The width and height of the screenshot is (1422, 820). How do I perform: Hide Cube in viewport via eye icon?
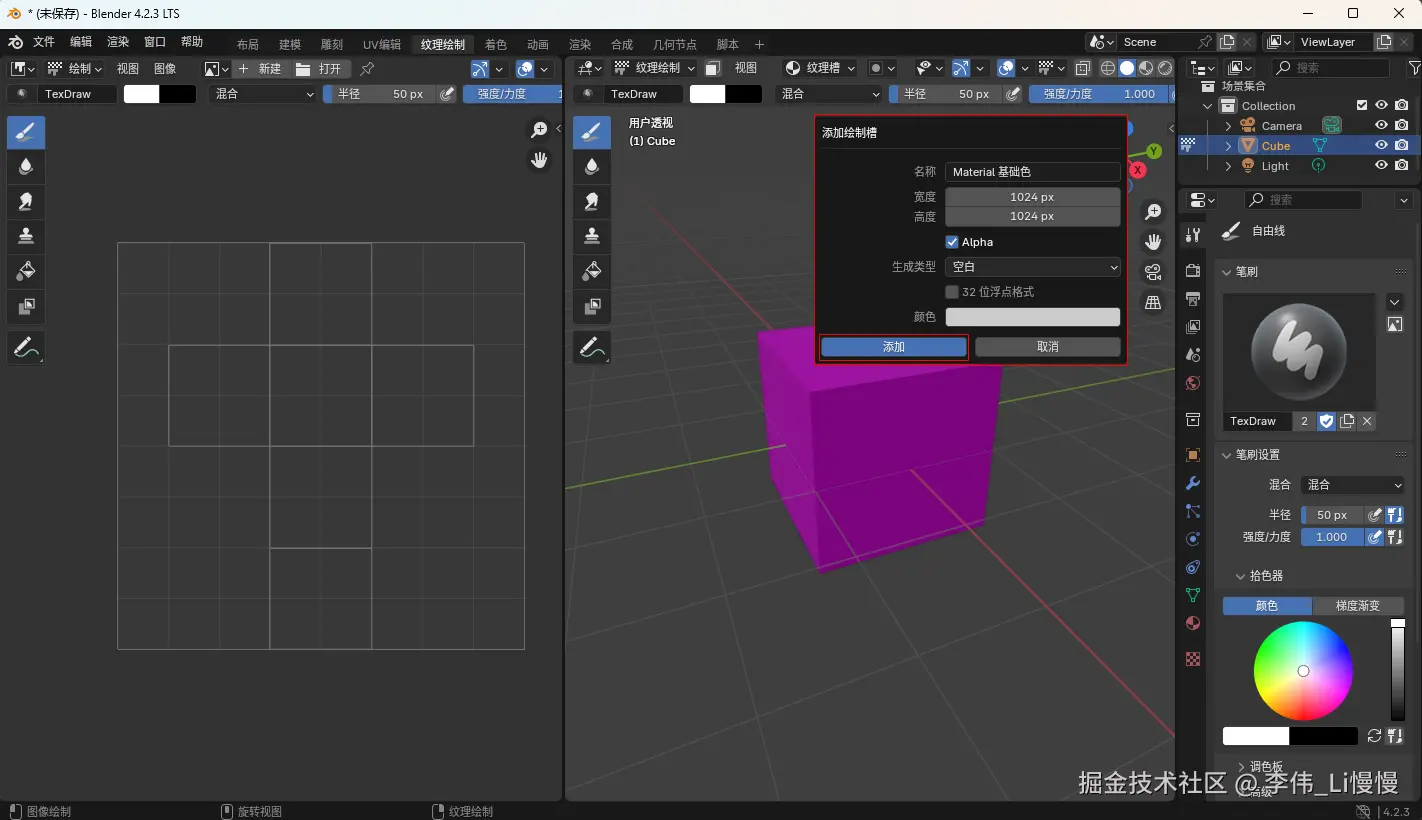point(1381,146)
